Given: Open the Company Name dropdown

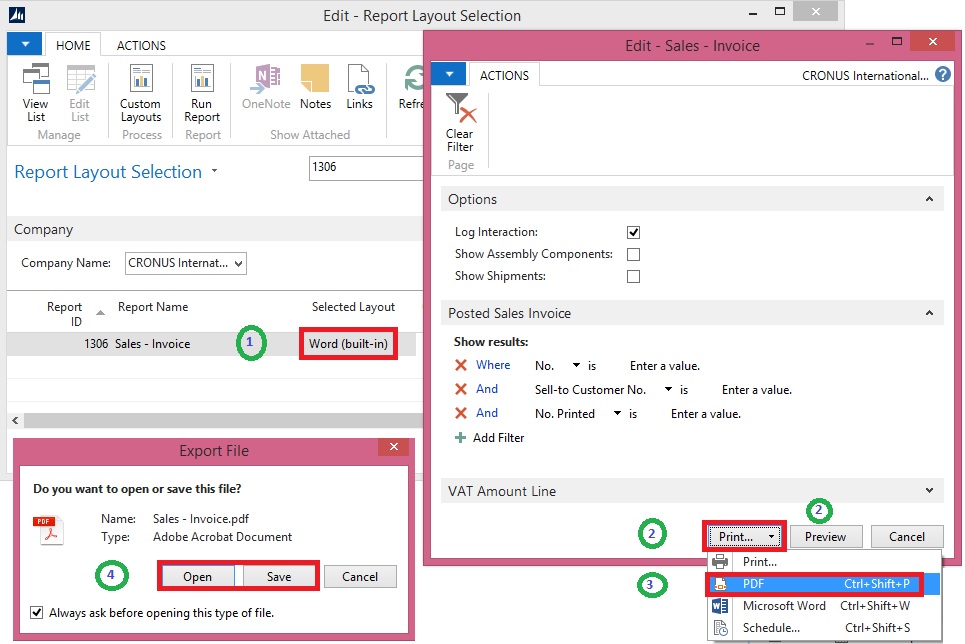Looking at the screenshot, I should click(x=186, y=264).
